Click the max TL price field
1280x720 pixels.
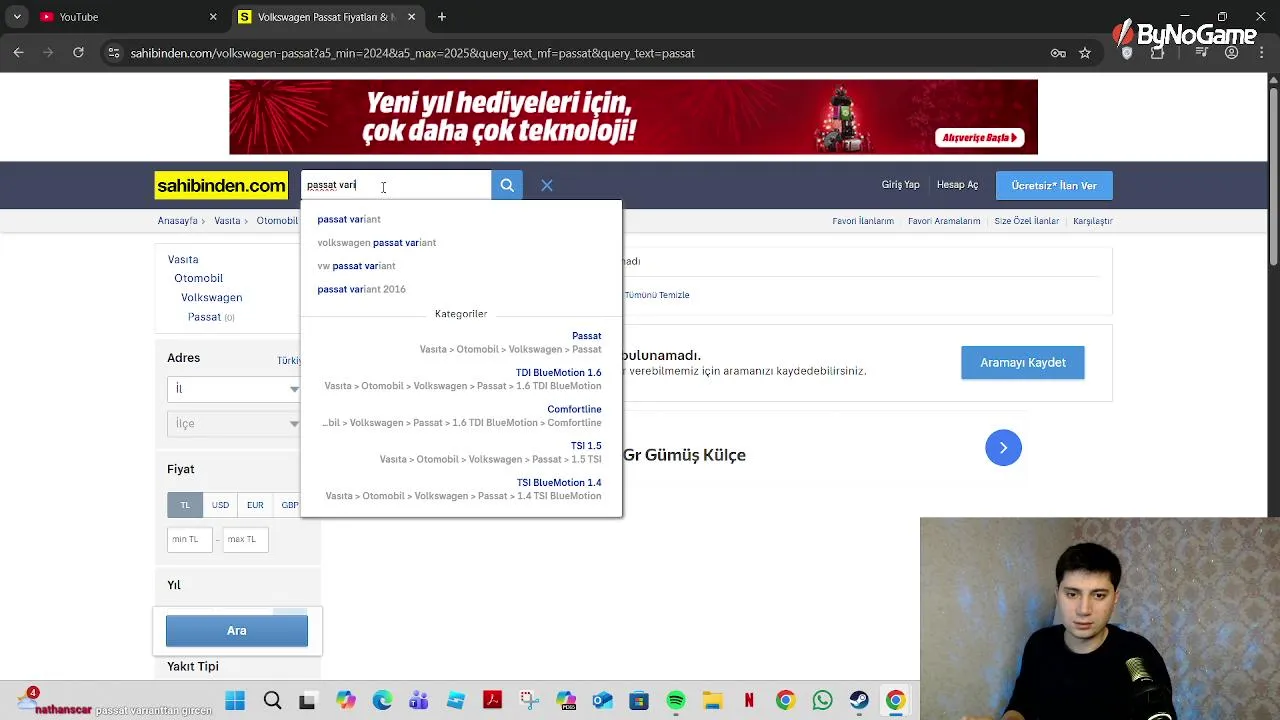coord(245,539)
